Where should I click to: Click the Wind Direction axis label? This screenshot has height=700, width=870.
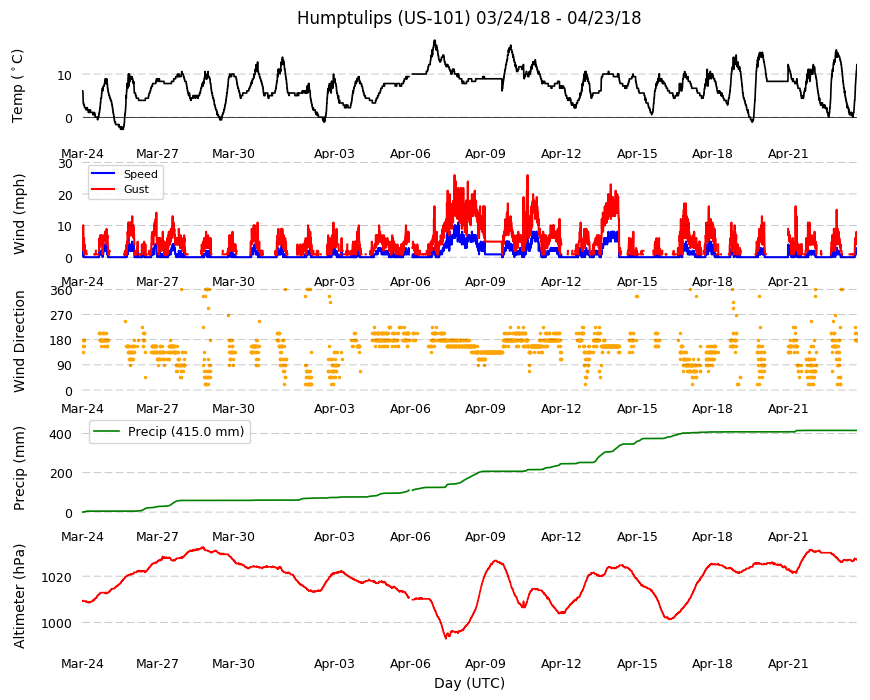point(19,341)
